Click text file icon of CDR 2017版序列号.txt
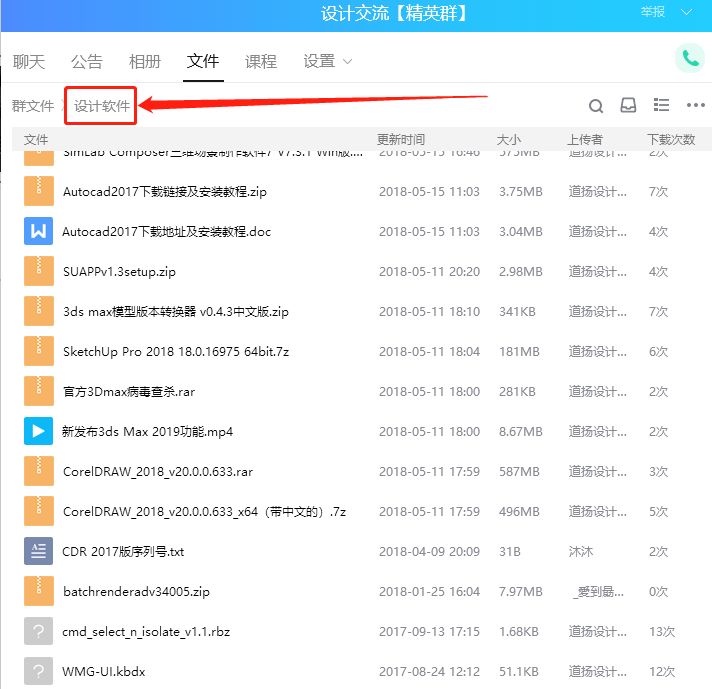The height and width of the screenshot is (689, 712). click(x=39, y=551)
